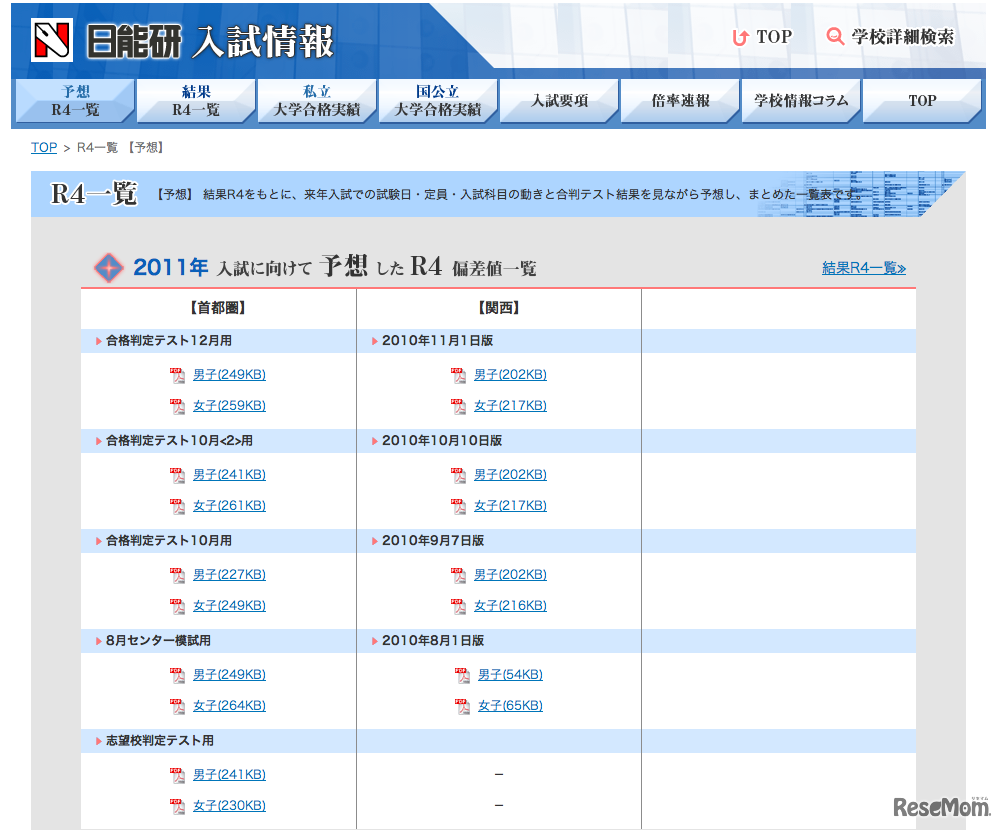
Task: Click PDF icon beside 女子(217KB) under 2010年10月10日版
Action: tap(458, 505)
